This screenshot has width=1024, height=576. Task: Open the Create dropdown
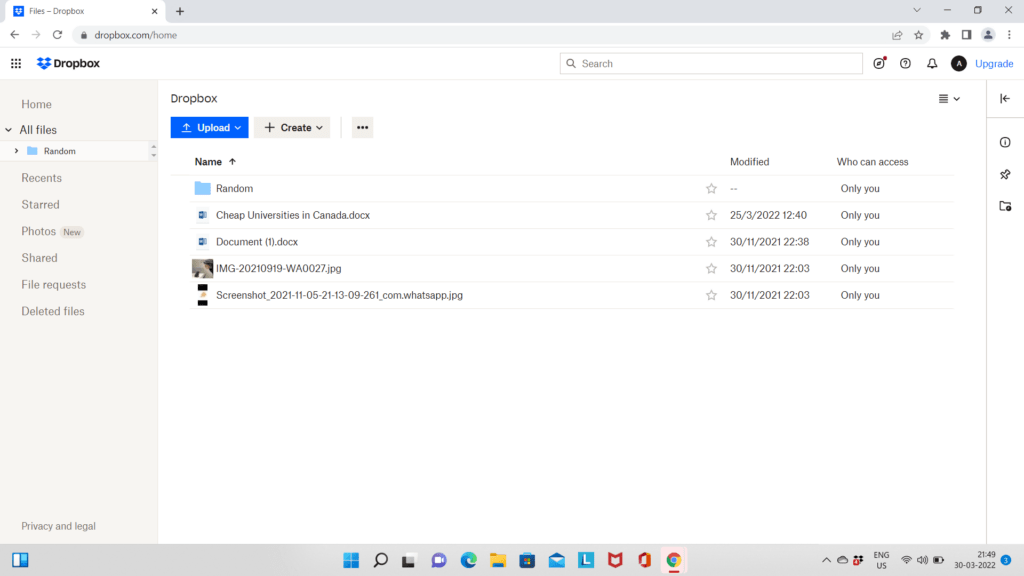292,127
